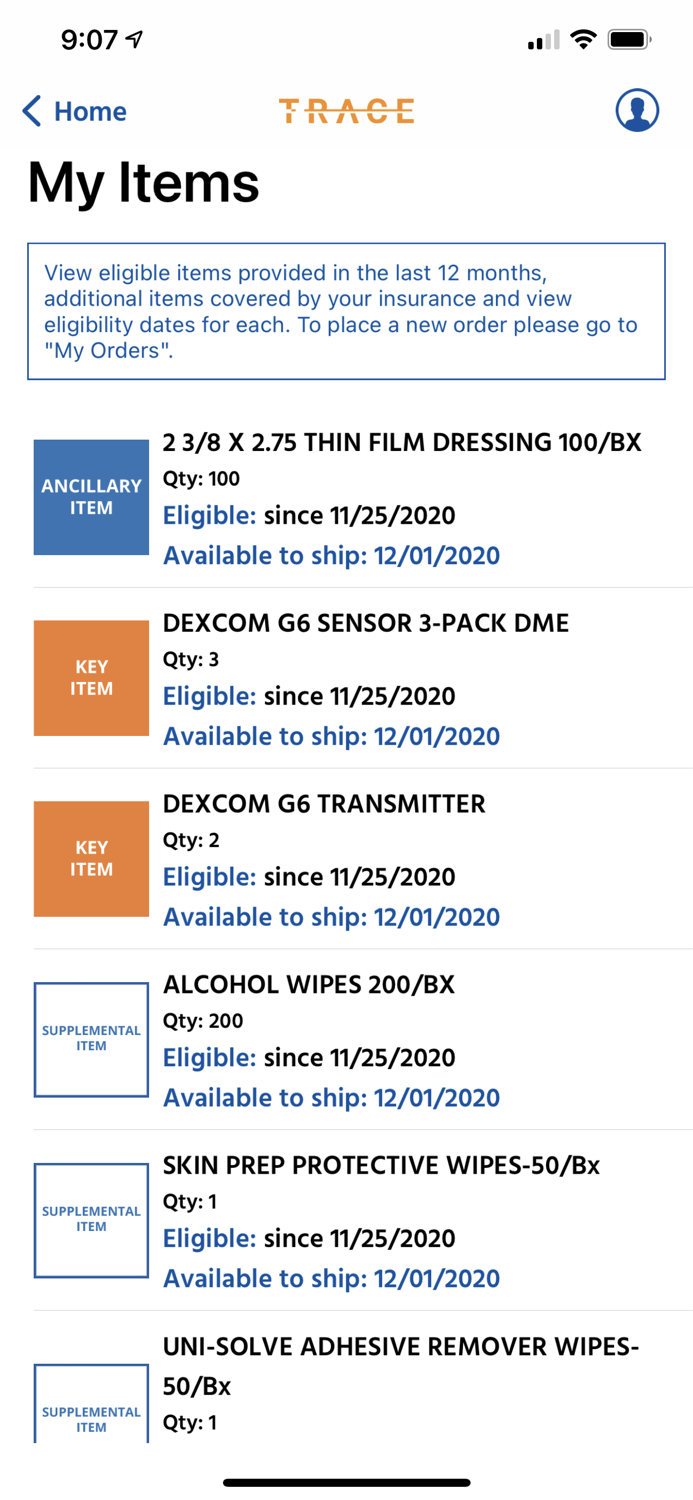Open the Alcohol Wipes 200/BX item
Screen dimensions: 693x1500
tap(309, 985)
